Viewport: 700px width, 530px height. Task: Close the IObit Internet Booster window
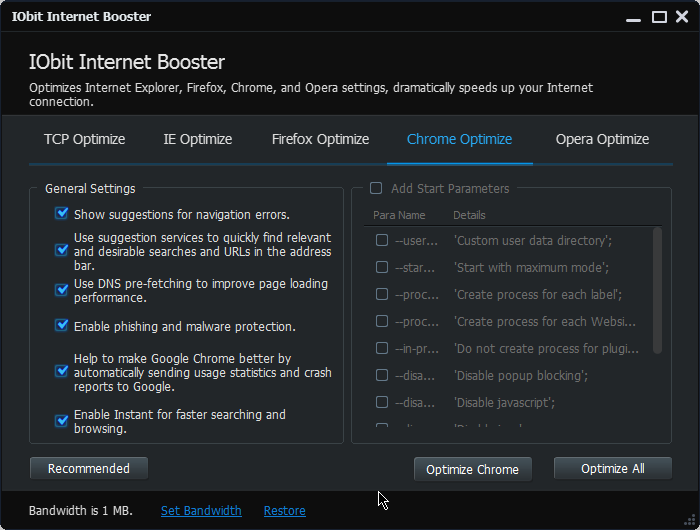point(682,17)
